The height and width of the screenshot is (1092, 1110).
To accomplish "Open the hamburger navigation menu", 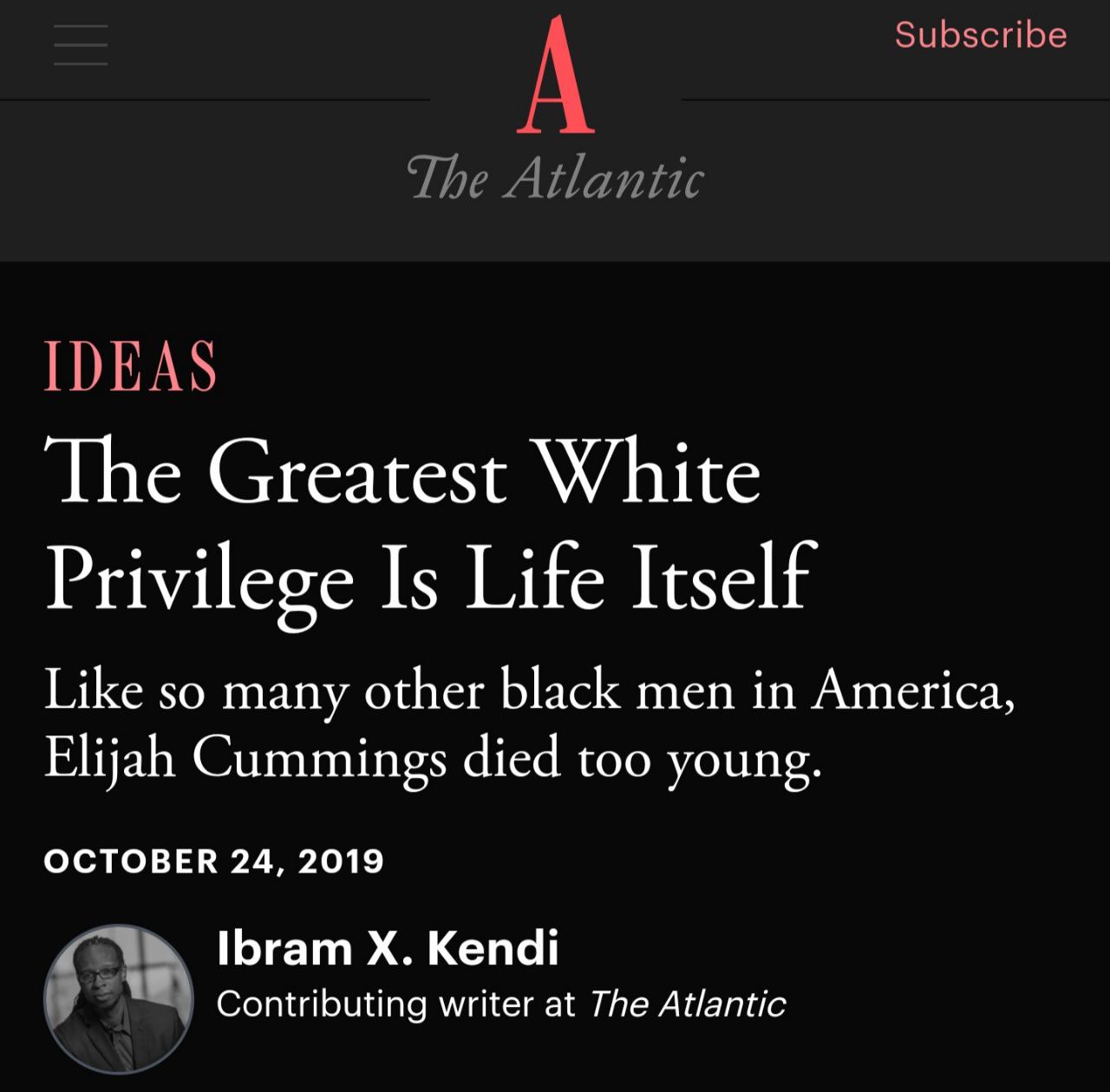I will coord(81,44).
